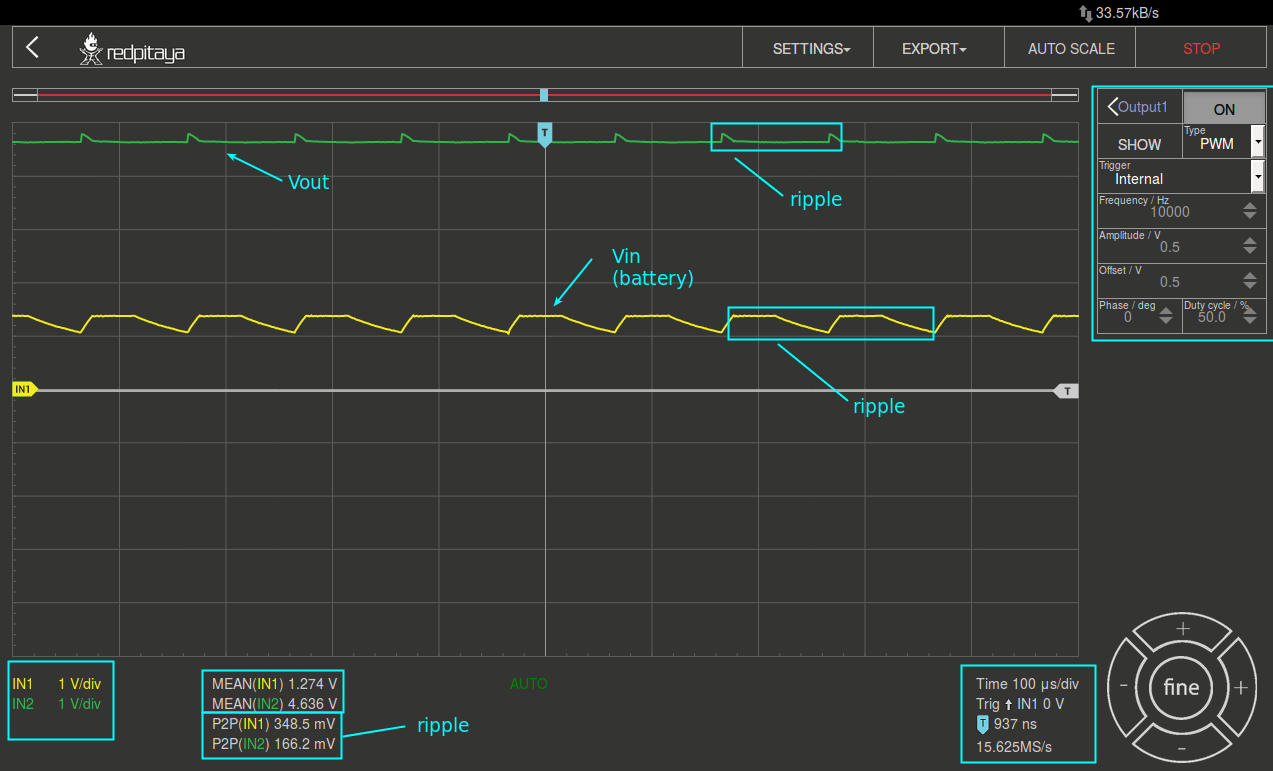
Task: Click the Offset input field showing 0.5
Action: point(1169,281)
